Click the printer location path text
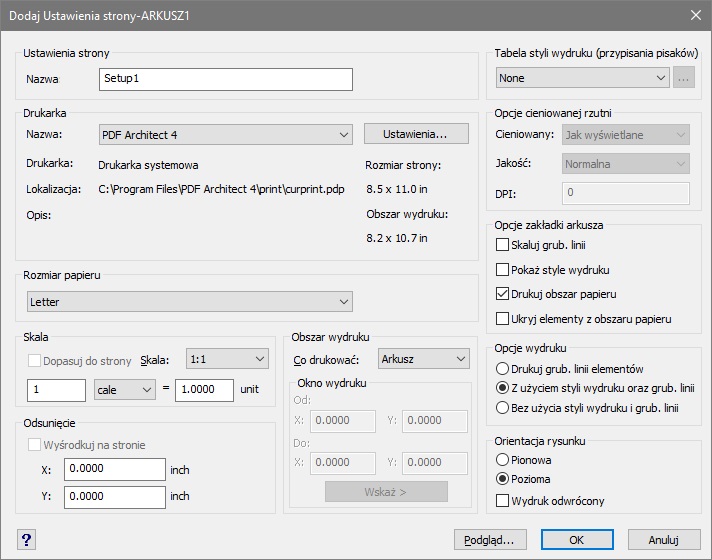 click(221, 189)
